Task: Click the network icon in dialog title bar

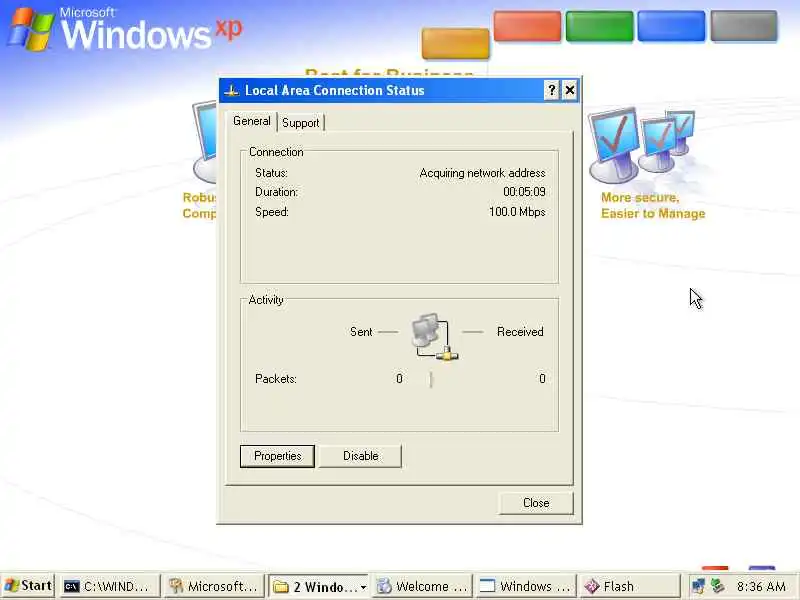Action: point(231,91)
